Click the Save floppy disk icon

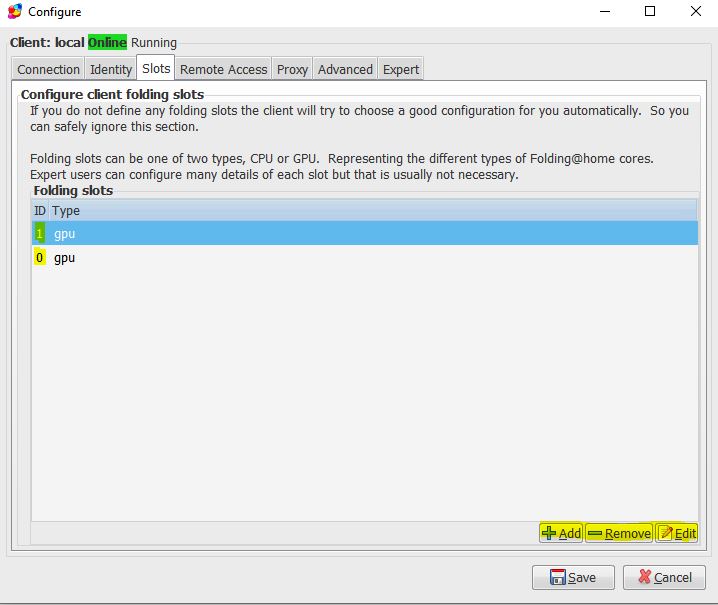553,577
